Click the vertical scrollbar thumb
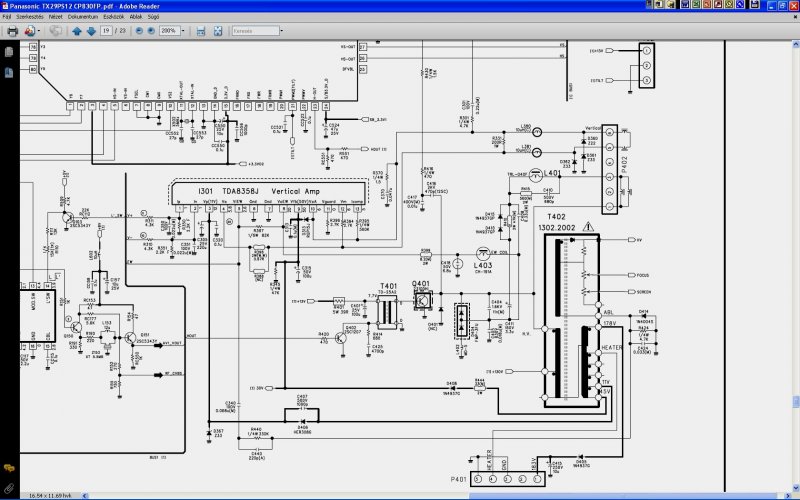800x500 pixels. tap(795, 402)
